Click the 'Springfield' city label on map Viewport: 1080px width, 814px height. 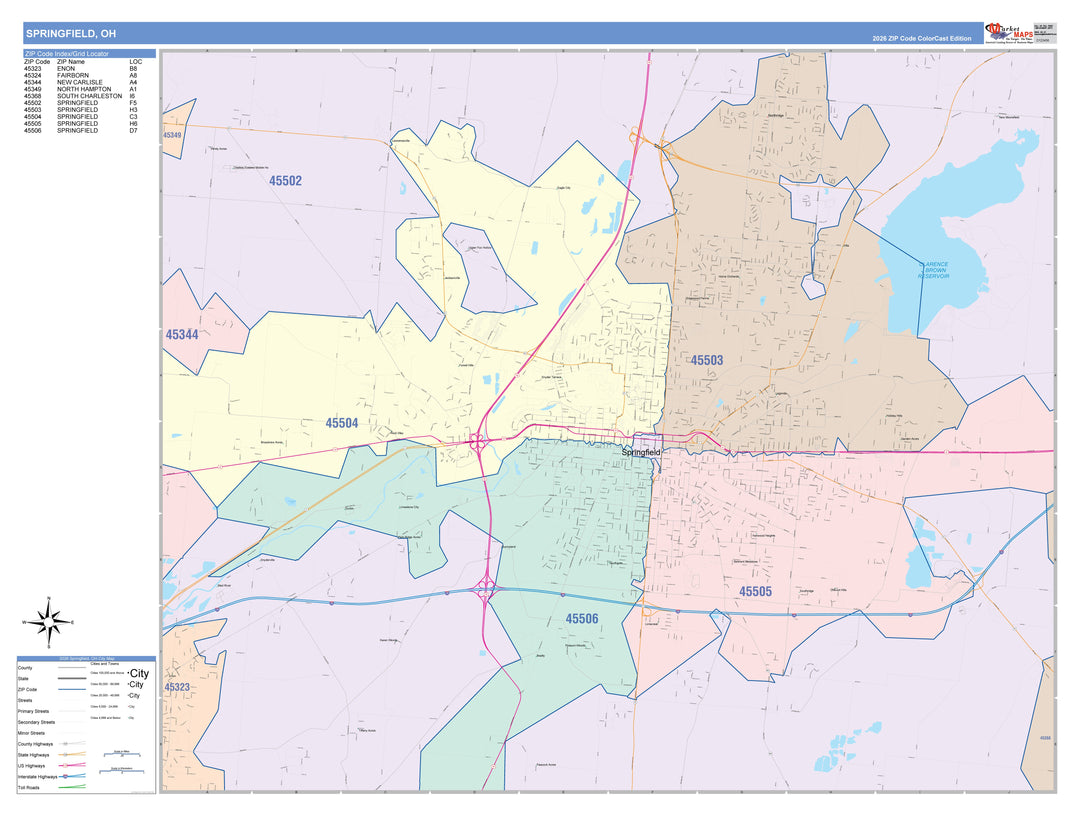[x=641, y=452]
